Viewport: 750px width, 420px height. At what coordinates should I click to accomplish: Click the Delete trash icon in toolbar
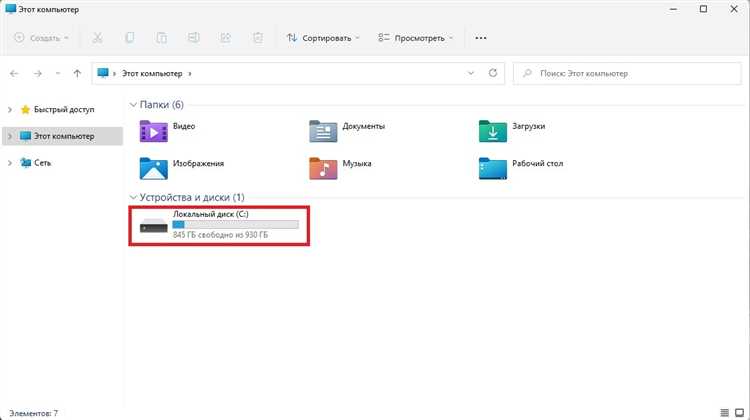click(258, 38)
